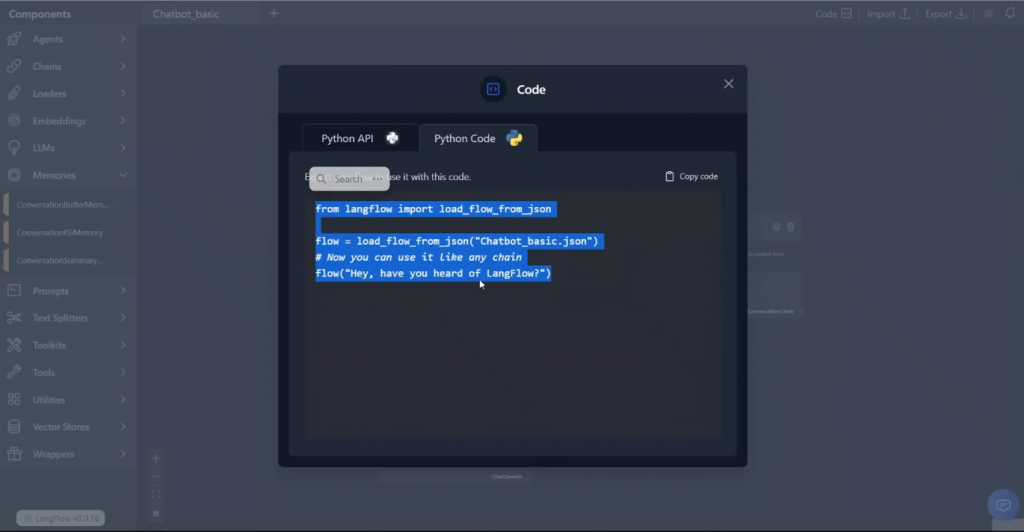Select the ConversationKGMemory component
This screenshot has height=532, width=1024.
pyautogui.click(x=63, y=232)
